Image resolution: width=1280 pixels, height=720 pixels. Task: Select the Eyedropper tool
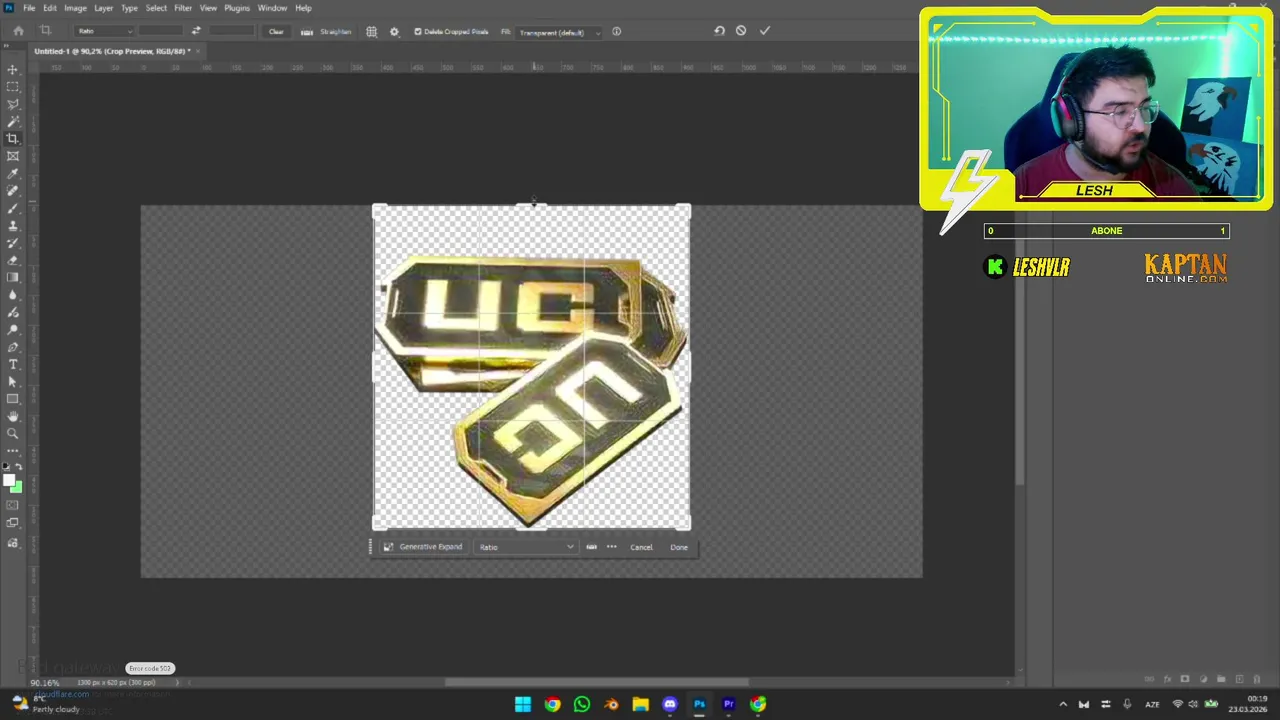(13, 174)
